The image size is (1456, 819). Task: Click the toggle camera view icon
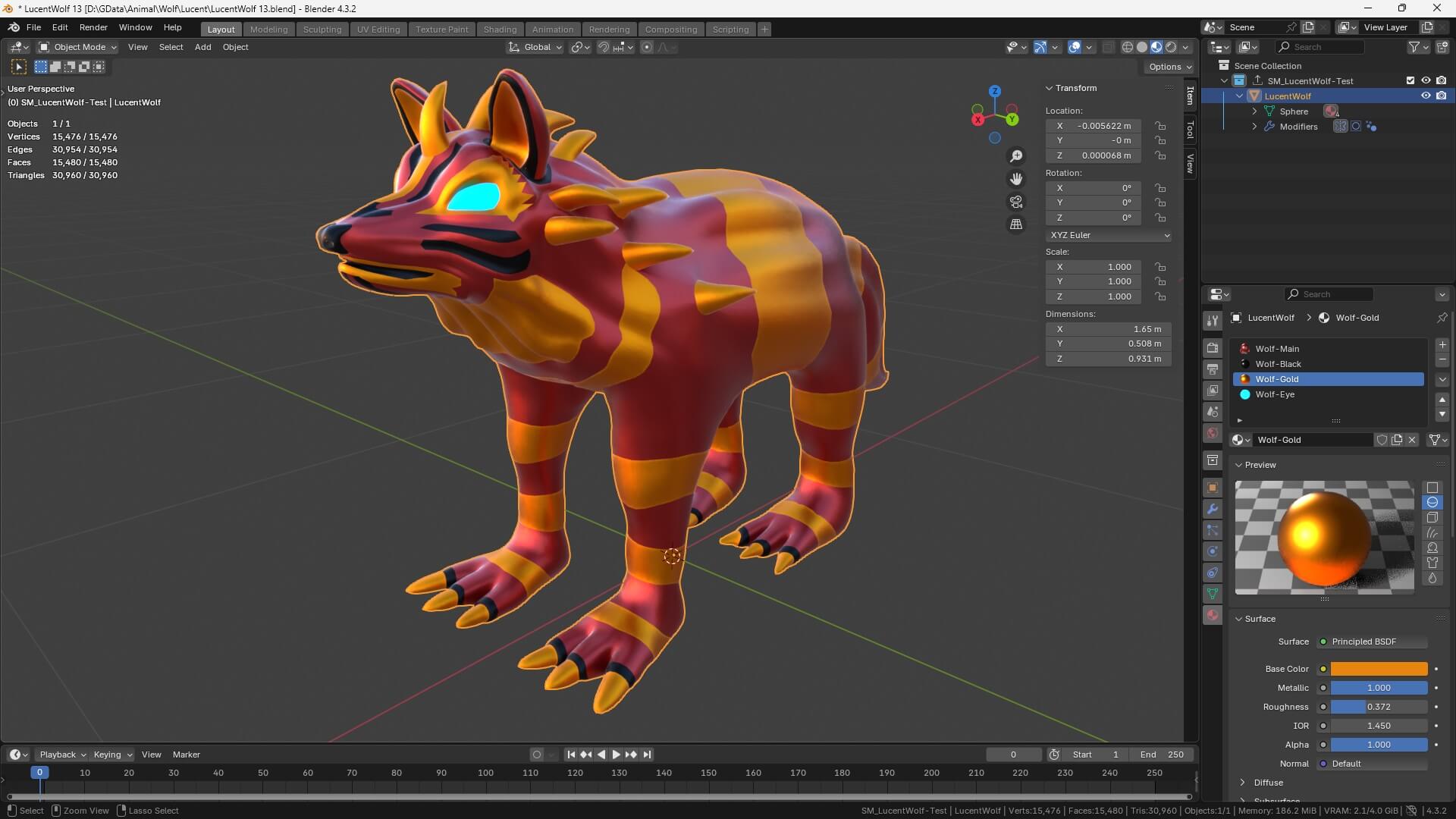(1016, 202)
